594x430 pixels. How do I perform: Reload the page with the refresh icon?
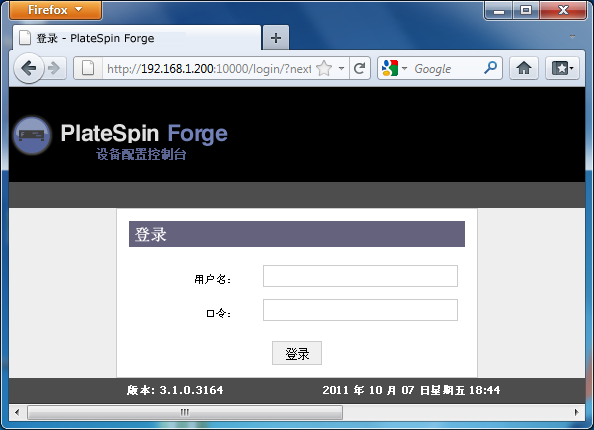click(x=360, y=69)
